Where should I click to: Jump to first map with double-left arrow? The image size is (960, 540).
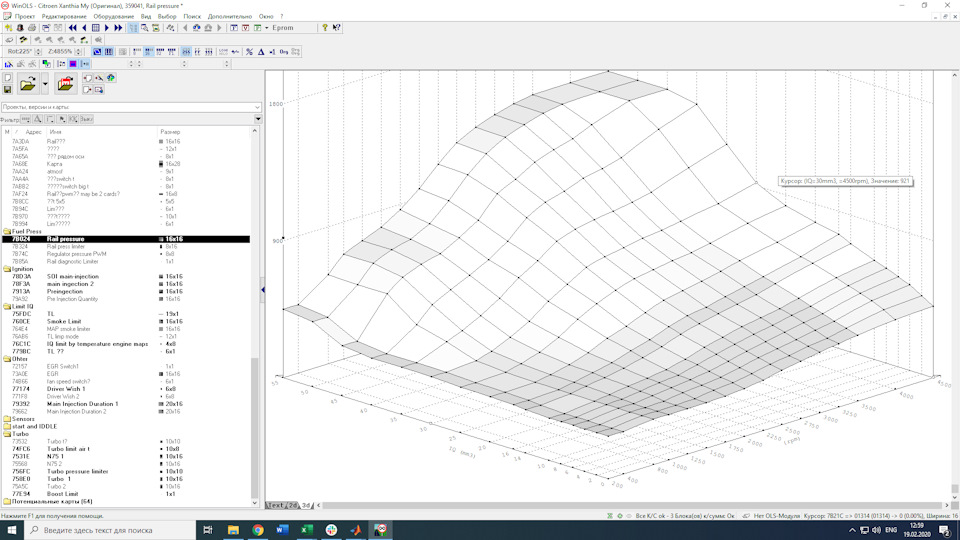(73, 28)
